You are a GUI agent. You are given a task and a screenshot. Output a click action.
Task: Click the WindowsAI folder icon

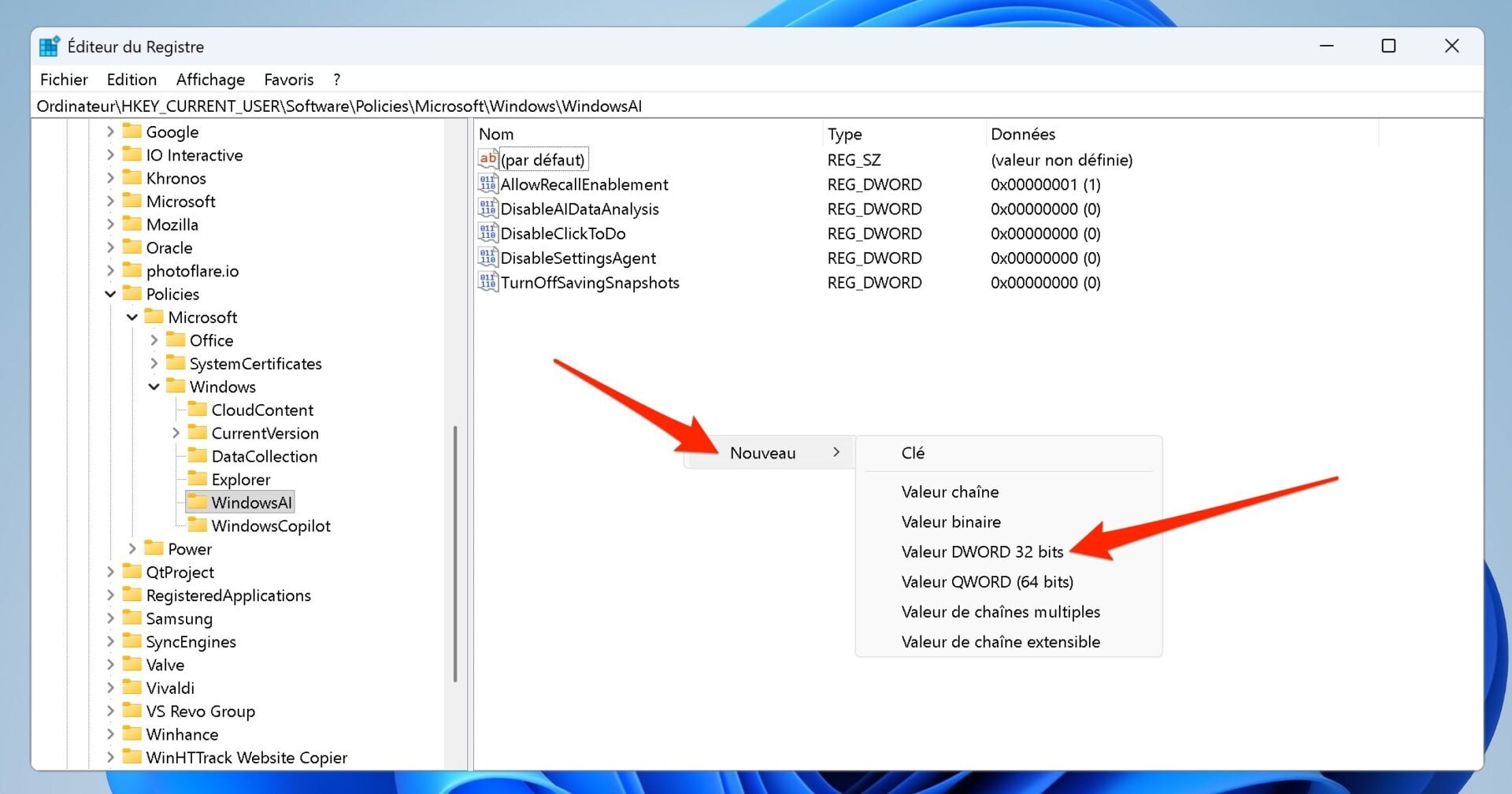(x=198, y=502)
